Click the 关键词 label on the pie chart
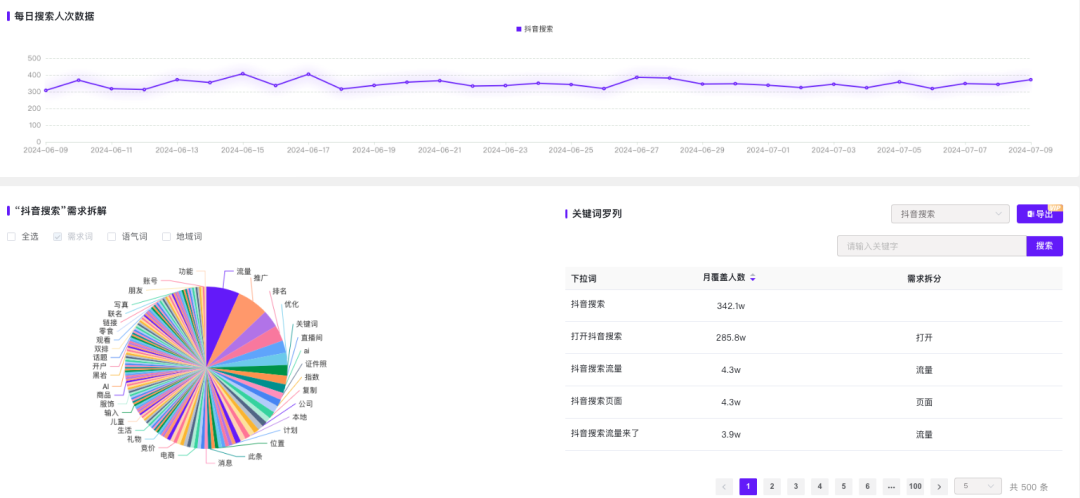Image resolution: width=1080 pixels, height=498 pixels. coord(307,324)
